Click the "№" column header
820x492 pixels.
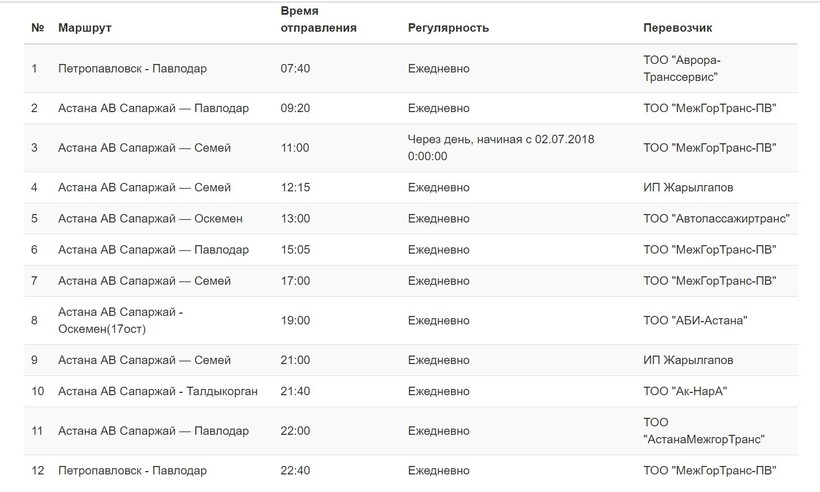click(37, 28)
